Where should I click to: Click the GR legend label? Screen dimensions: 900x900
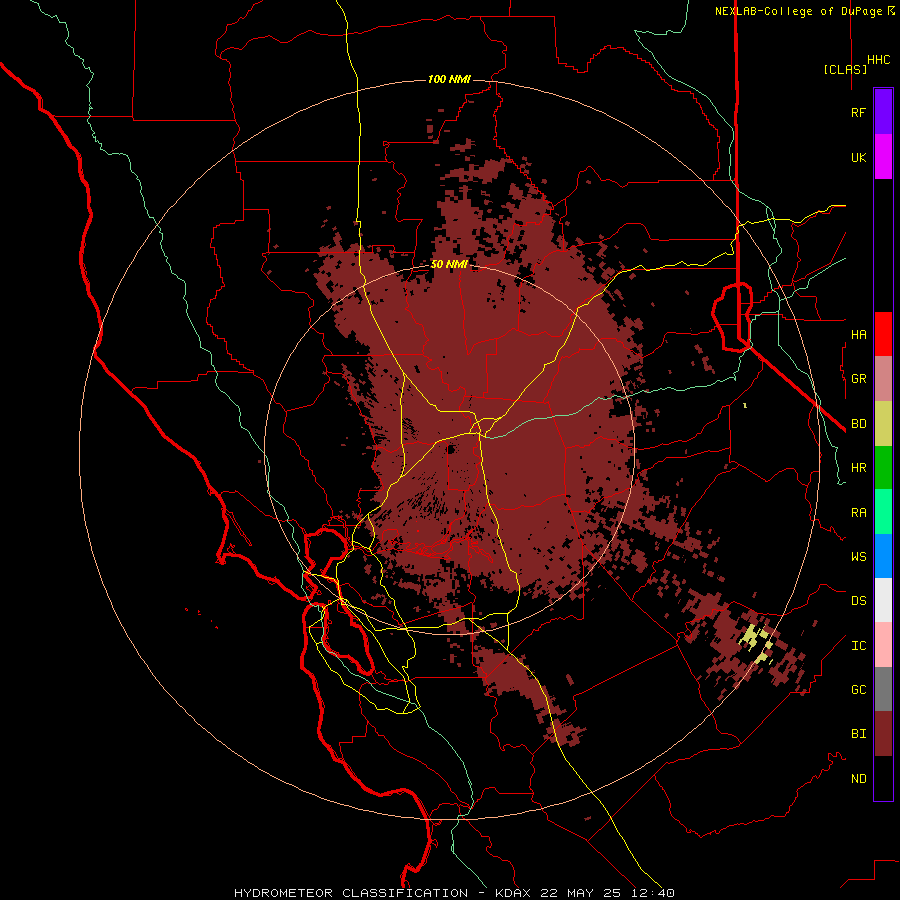click(858, 379)
